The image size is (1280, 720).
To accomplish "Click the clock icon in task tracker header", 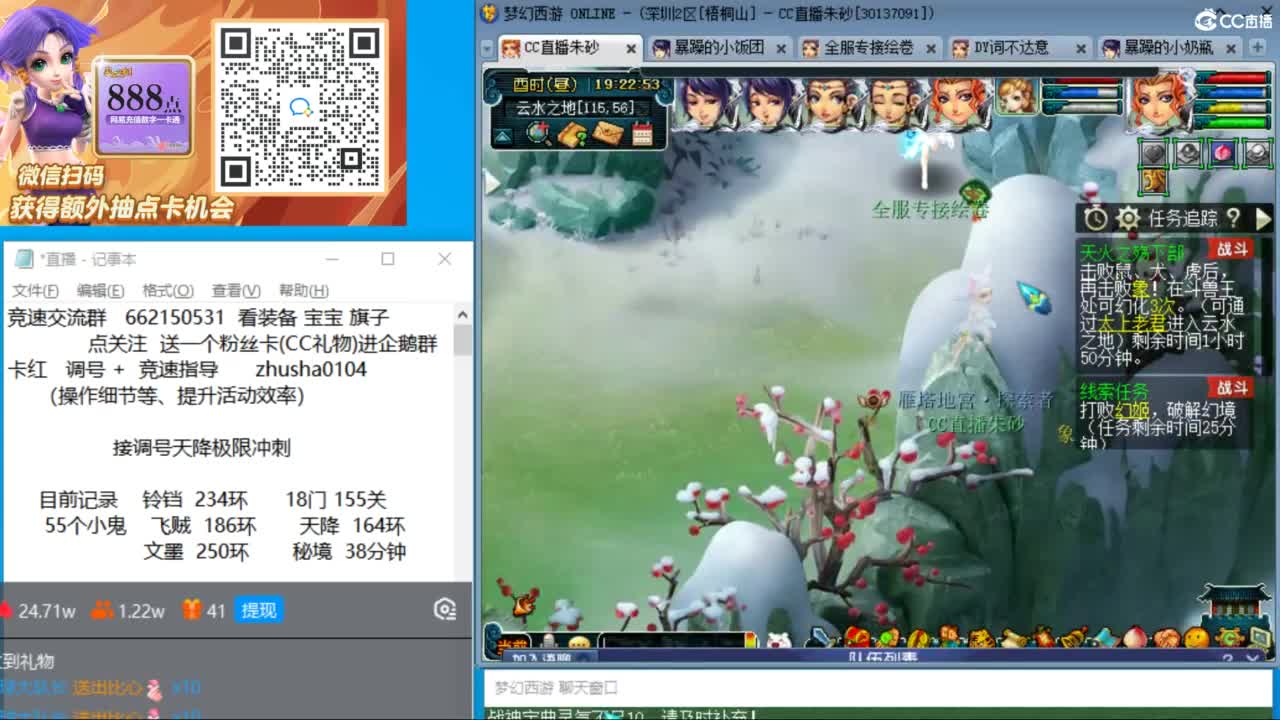I will tap(1096, 218).
